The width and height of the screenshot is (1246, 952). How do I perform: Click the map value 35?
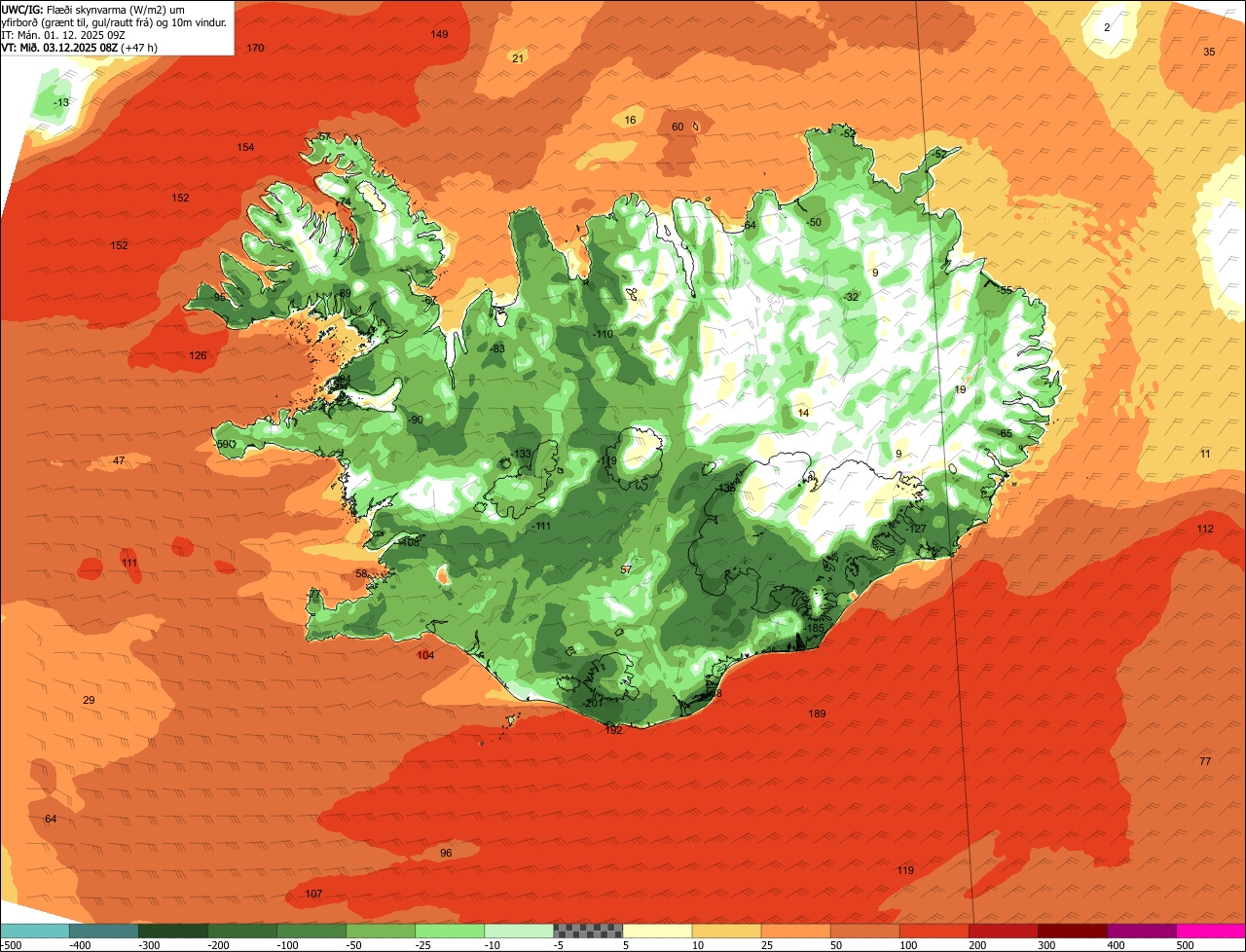(1209, 52)
